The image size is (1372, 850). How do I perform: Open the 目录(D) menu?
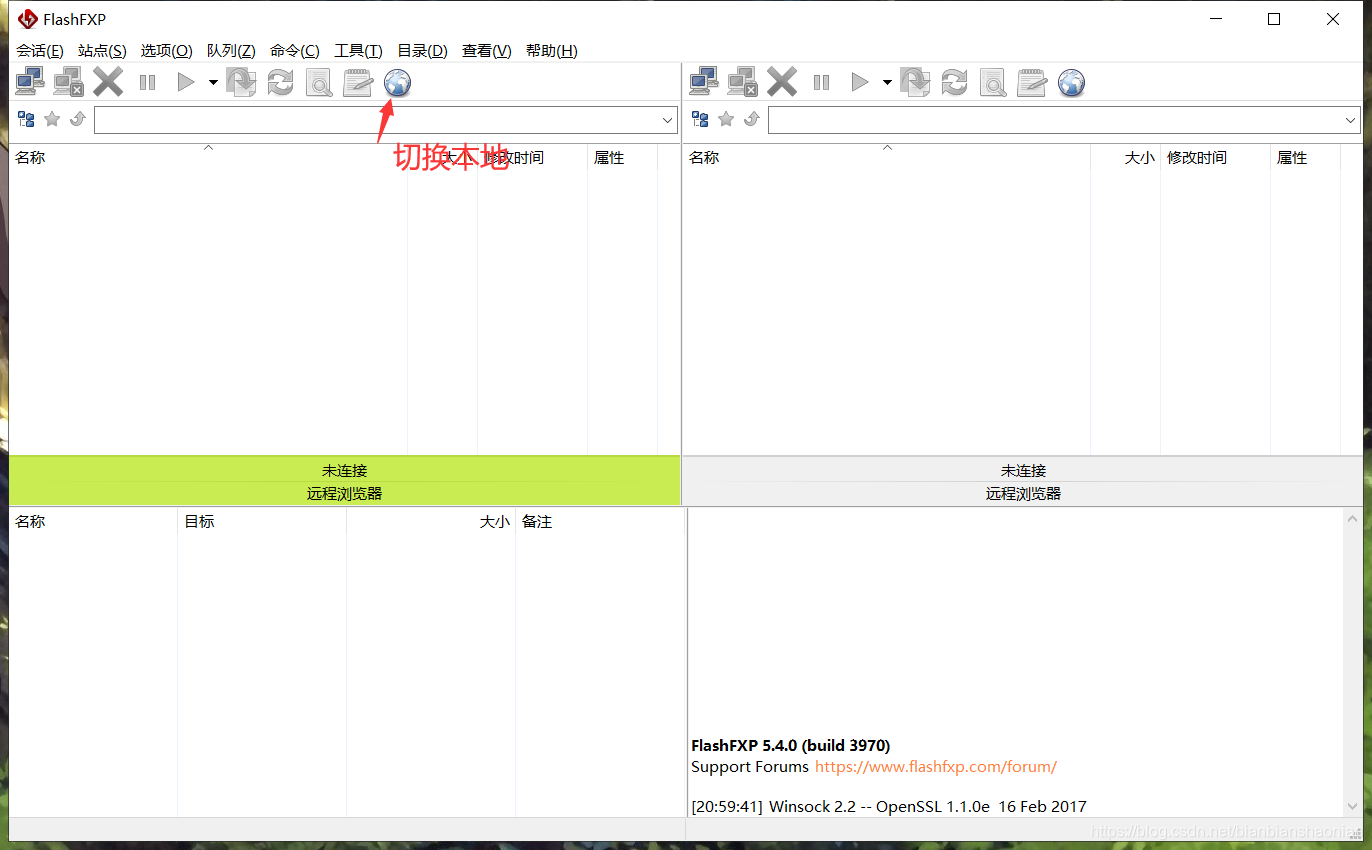coord(422,51)
